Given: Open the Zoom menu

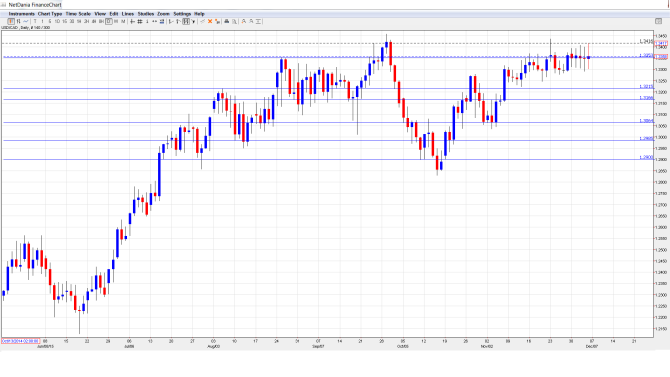Looking at the screenshot, I should tap(163, 14).
